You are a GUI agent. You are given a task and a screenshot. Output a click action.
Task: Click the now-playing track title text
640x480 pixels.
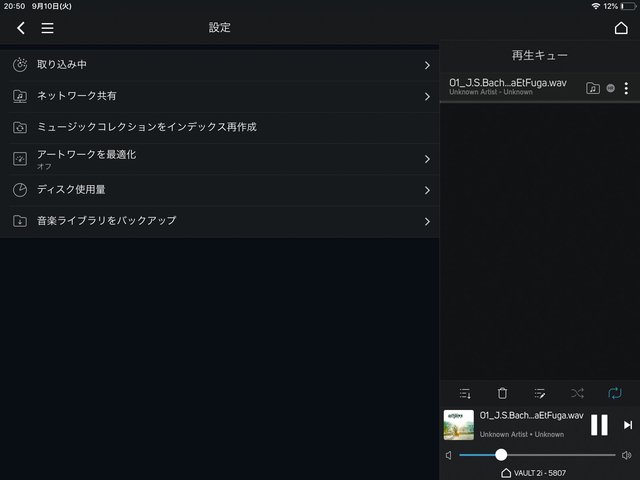(x=531, y=416)
